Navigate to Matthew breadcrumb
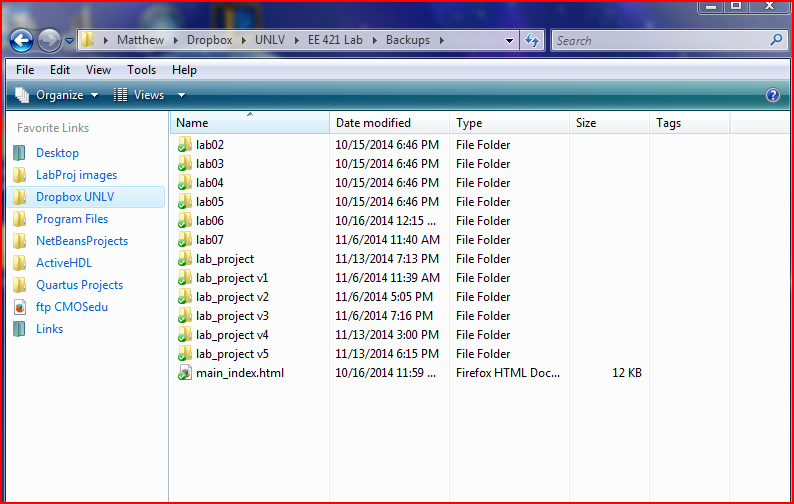 [140, 40]
